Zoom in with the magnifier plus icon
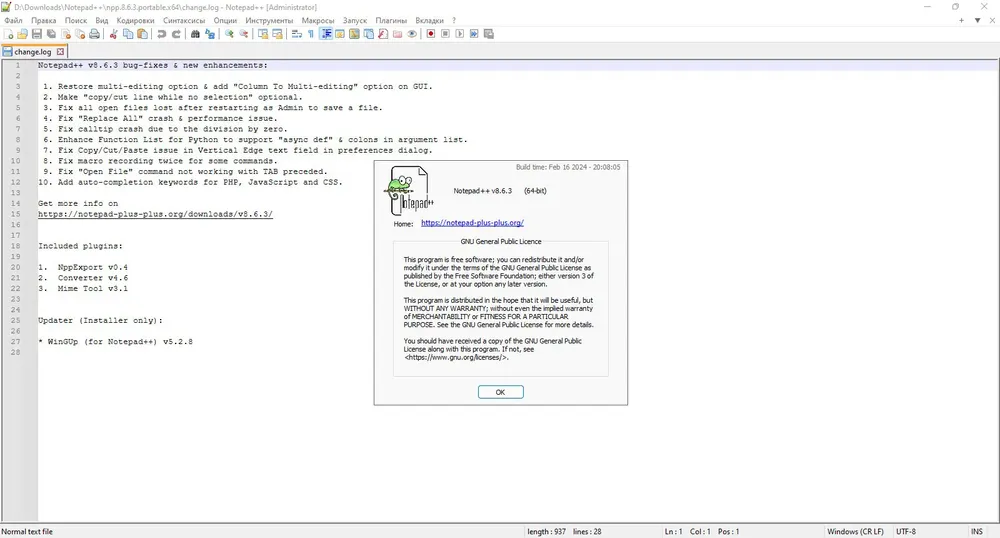Image resolution: width=1000 pixels, height=538 pixels. point(229,34)
